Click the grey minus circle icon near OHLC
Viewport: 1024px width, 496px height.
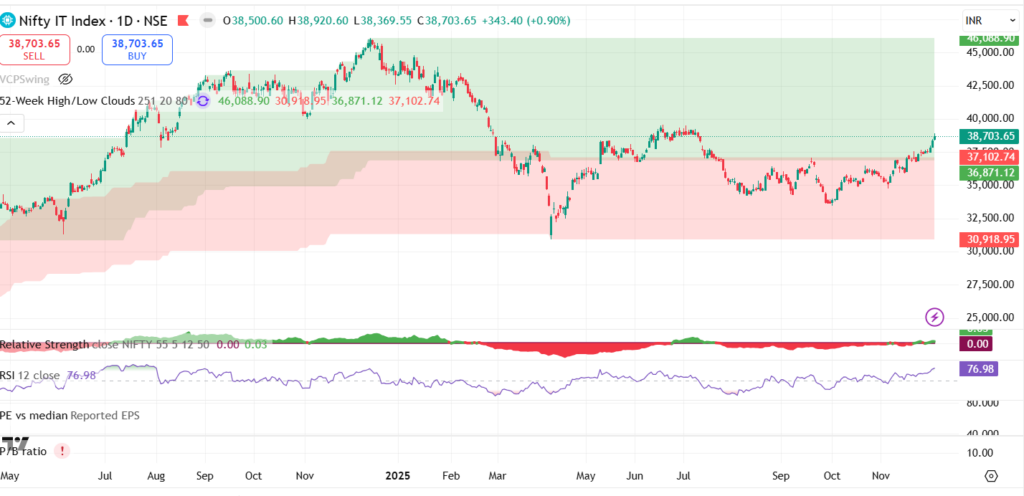click(x=208, y=21)
